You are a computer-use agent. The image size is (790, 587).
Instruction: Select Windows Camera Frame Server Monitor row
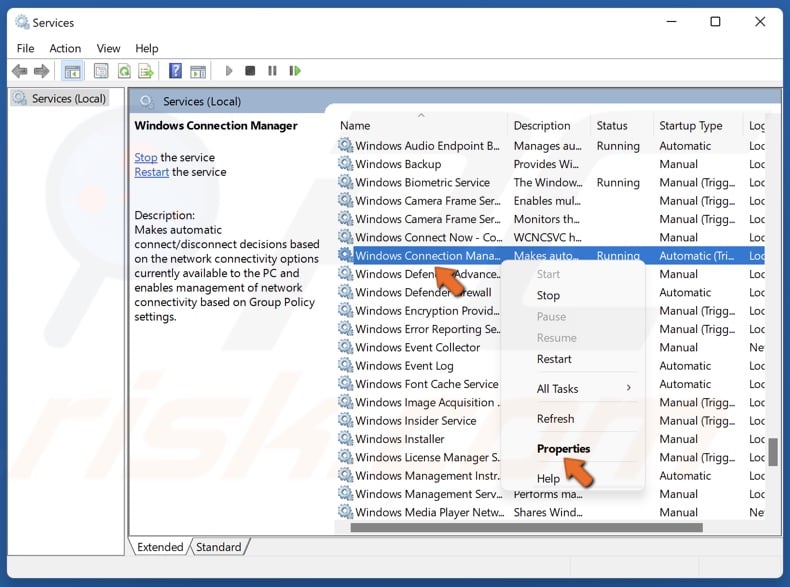coord(550,219)
